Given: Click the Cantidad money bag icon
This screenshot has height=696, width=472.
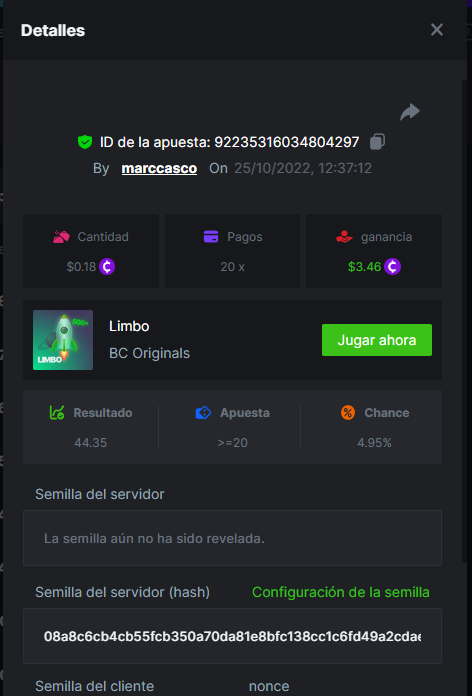Looking at the screenshot, I should click(x=61, y=237).
